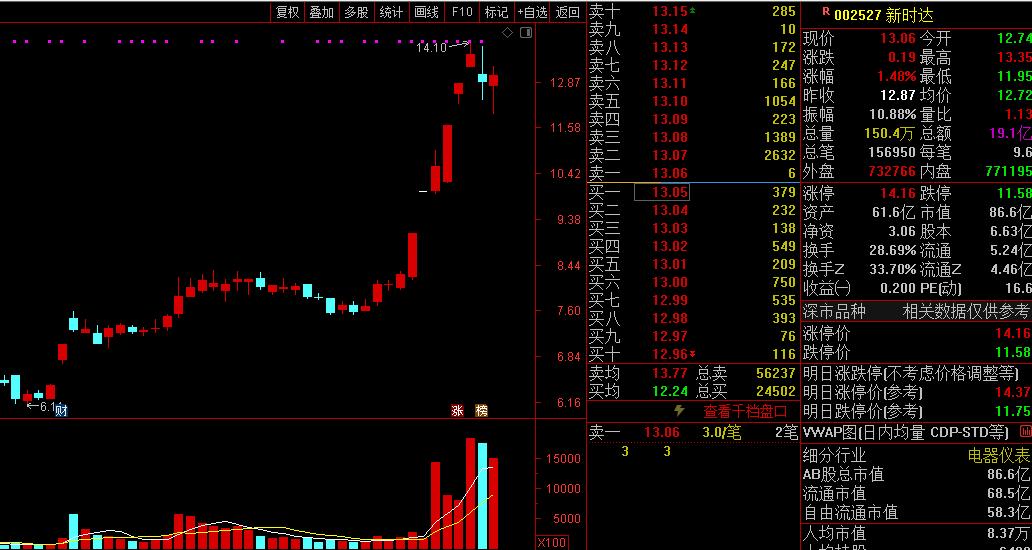This screenshot has height=550, width=1032.
Task: Click the 财 financial marker on the chart
Action: (61, 411)
